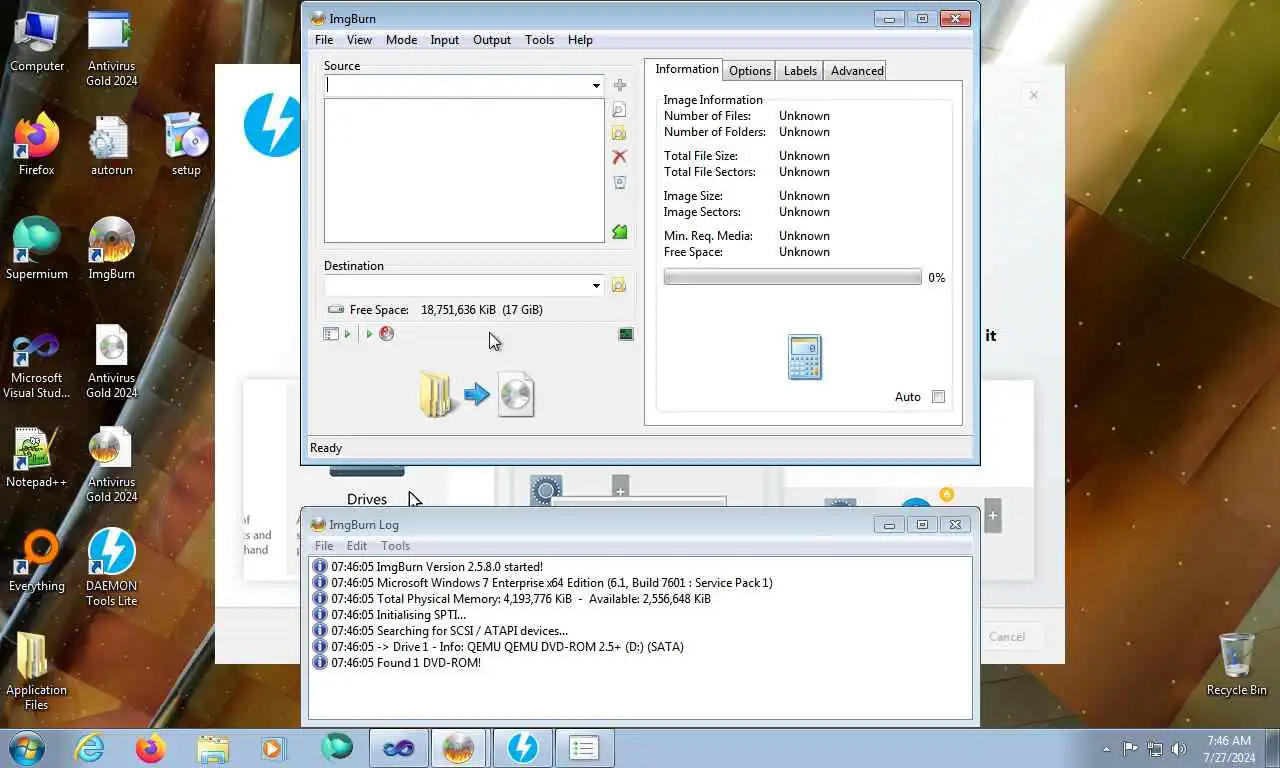Click the dimmed Cancel button in background window
The height and width of the screenshot is (768, 1280).
point(1006,637)
